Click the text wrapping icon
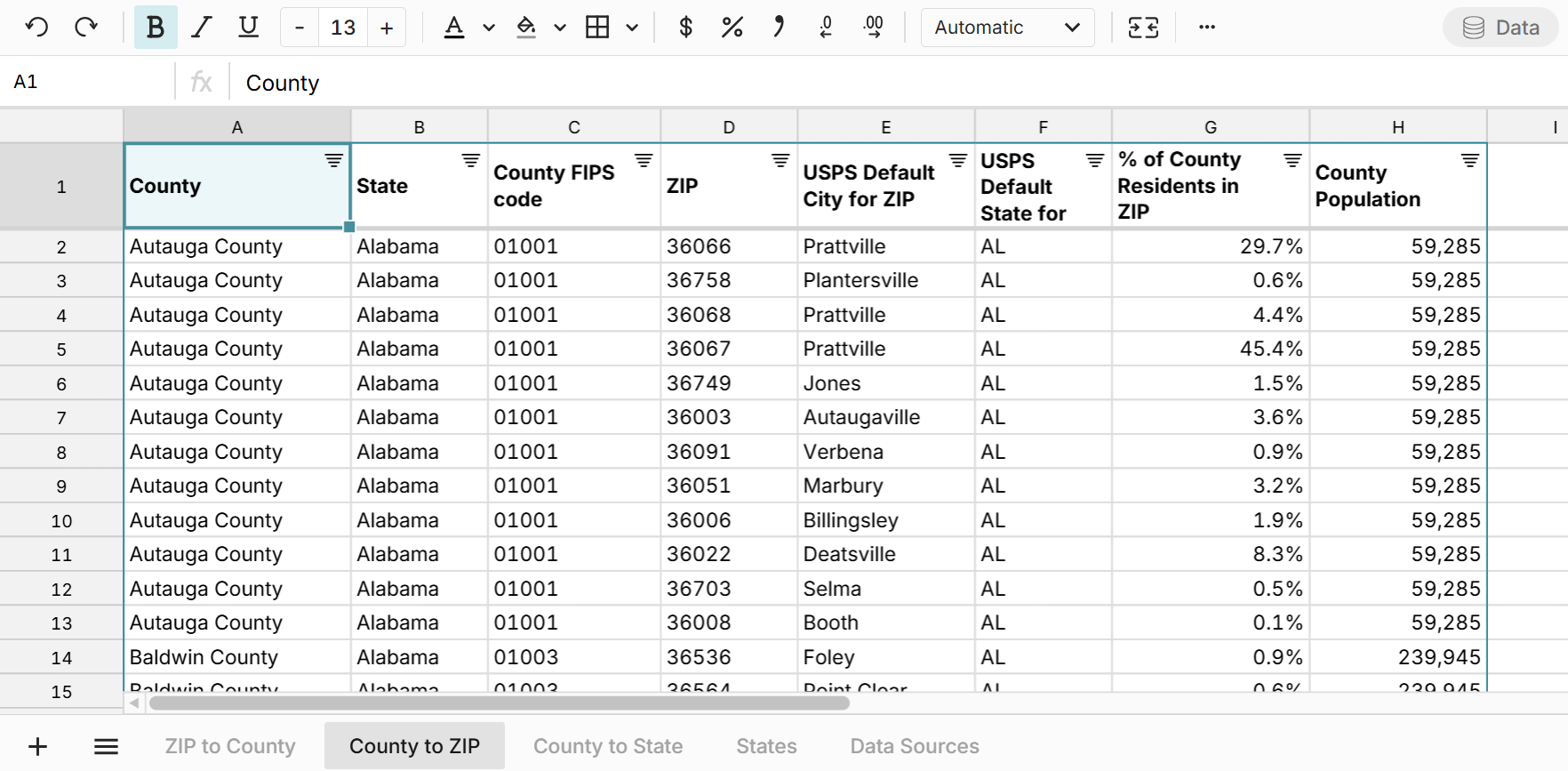 (1143, 28)
